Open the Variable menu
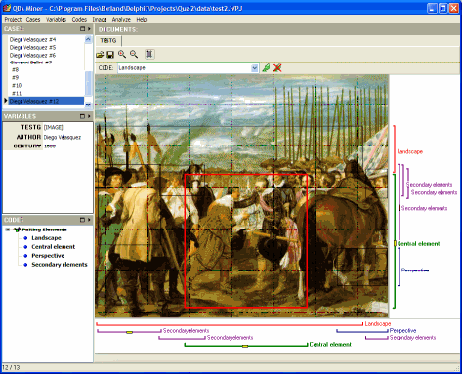The width and height of the screenshot is (462, 374). 56,20
